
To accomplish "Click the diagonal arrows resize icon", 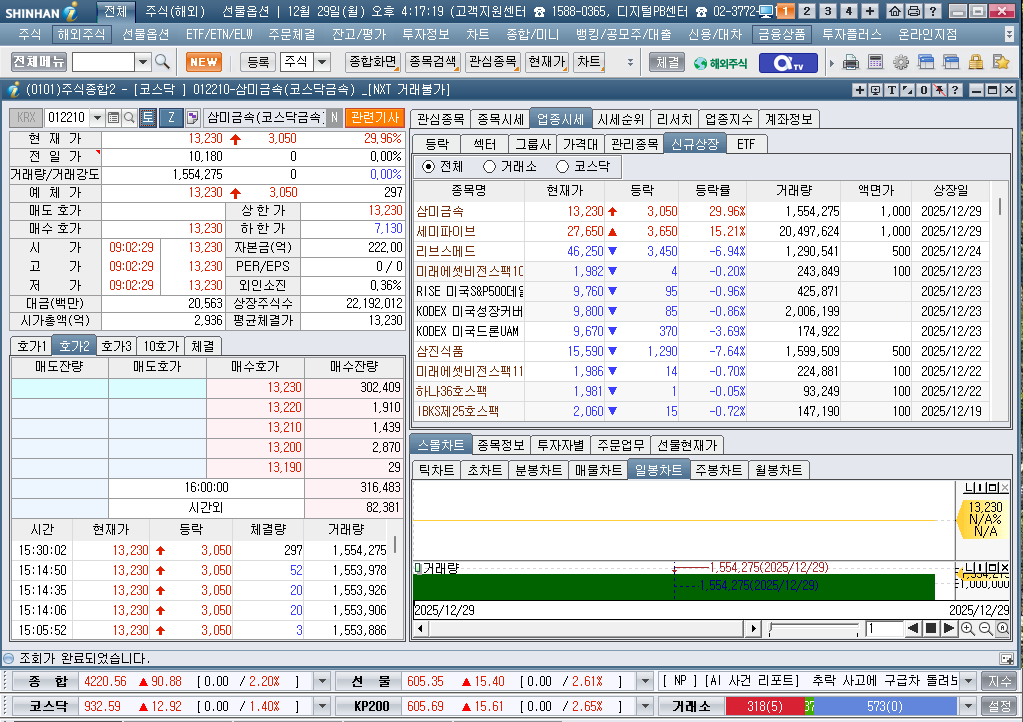I will (x=908, y=91).
